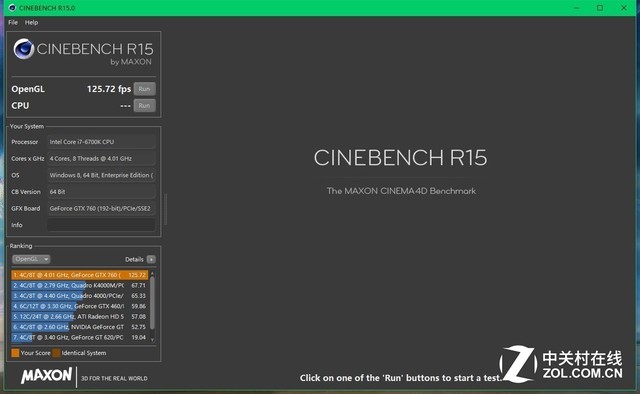Run the CPU benchmark test
This screenshot has width=640, height=394.
144,106
